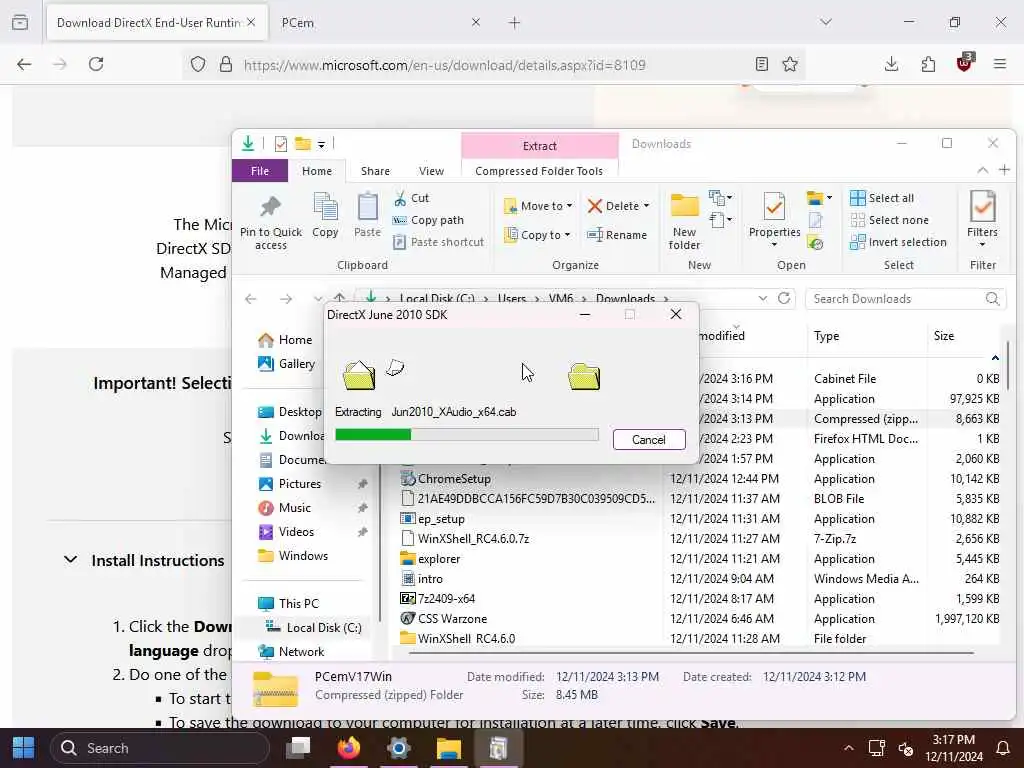Switch to the Share ribbon tab
This screenshot has height=768, width=1024.
click(x=376, y=170)
